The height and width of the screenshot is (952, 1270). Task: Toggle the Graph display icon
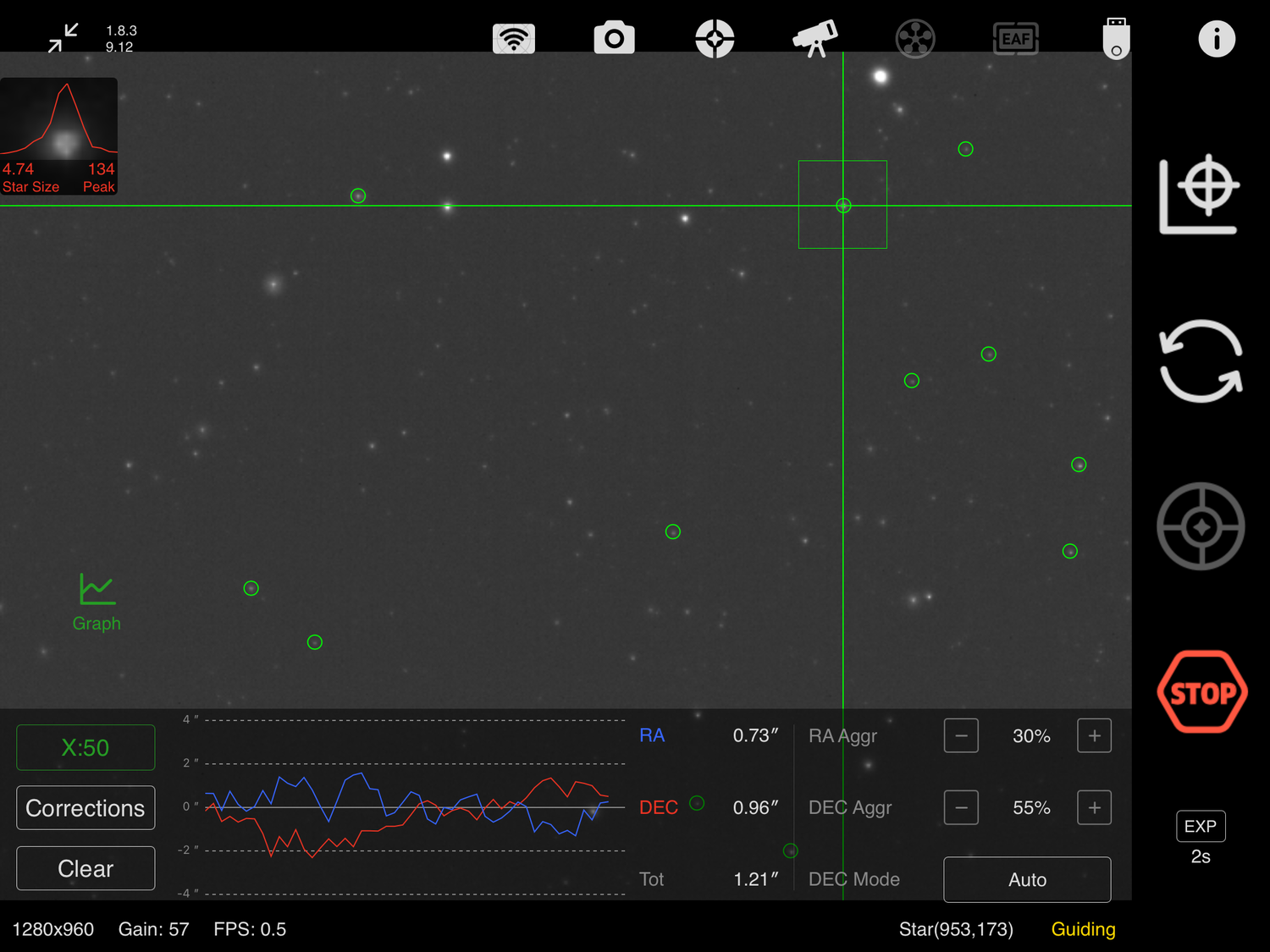pyautogui.click(x=97, y=602)
